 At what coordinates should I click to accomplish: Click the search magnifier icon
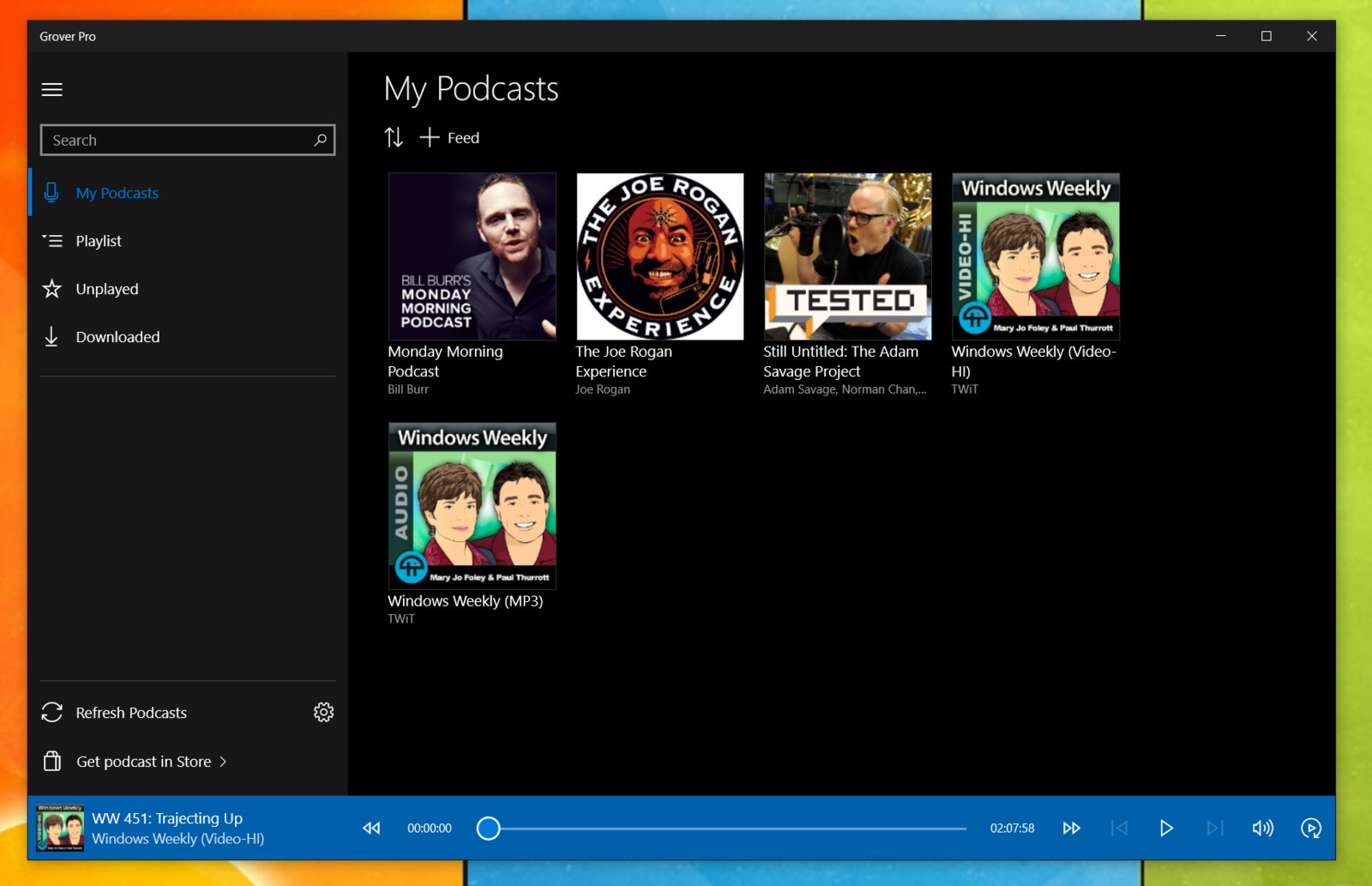[320, 140]
